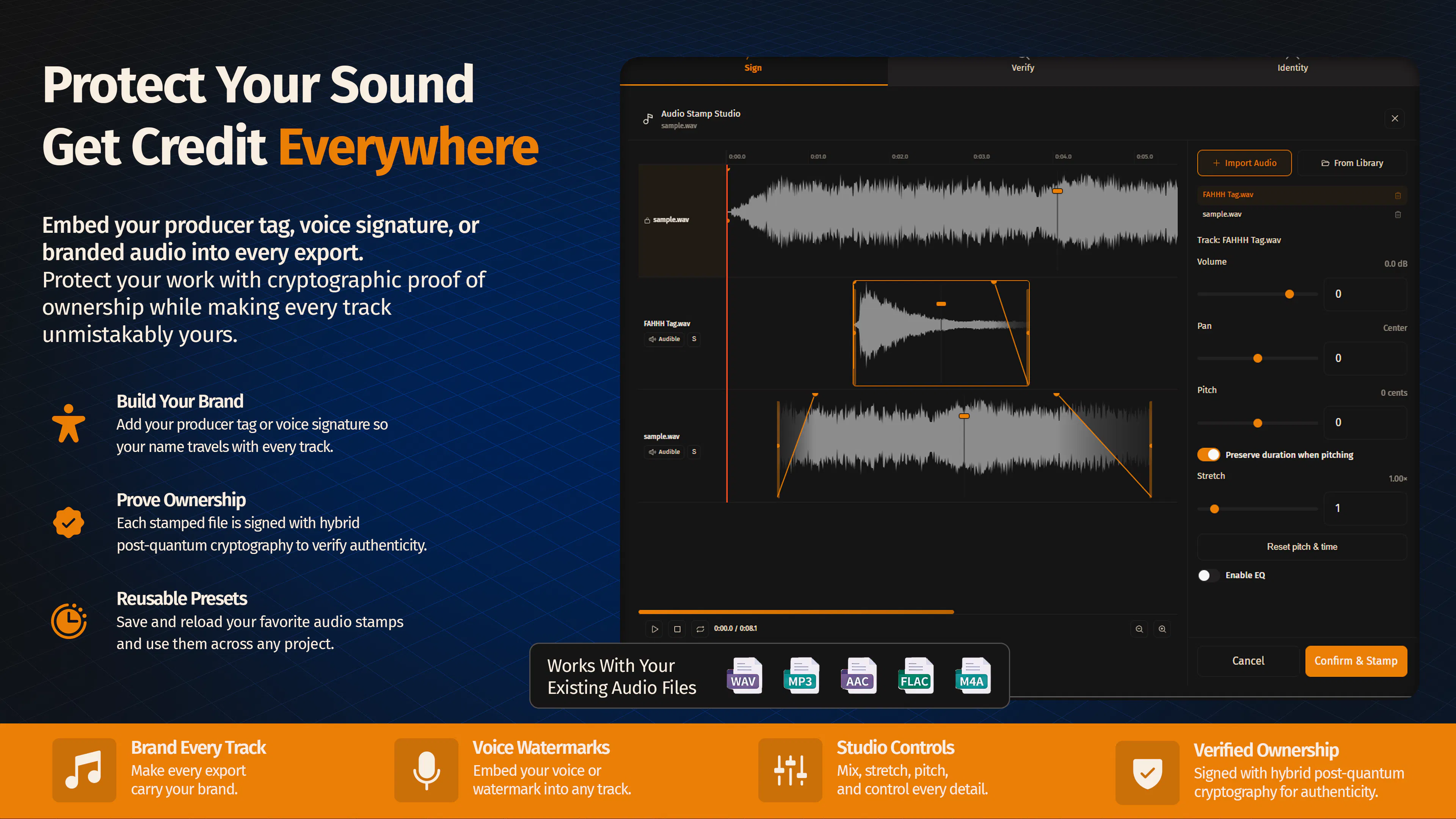
Task: Click the volume handle on the base sample.wav waveform
Action: point(1057,191)
